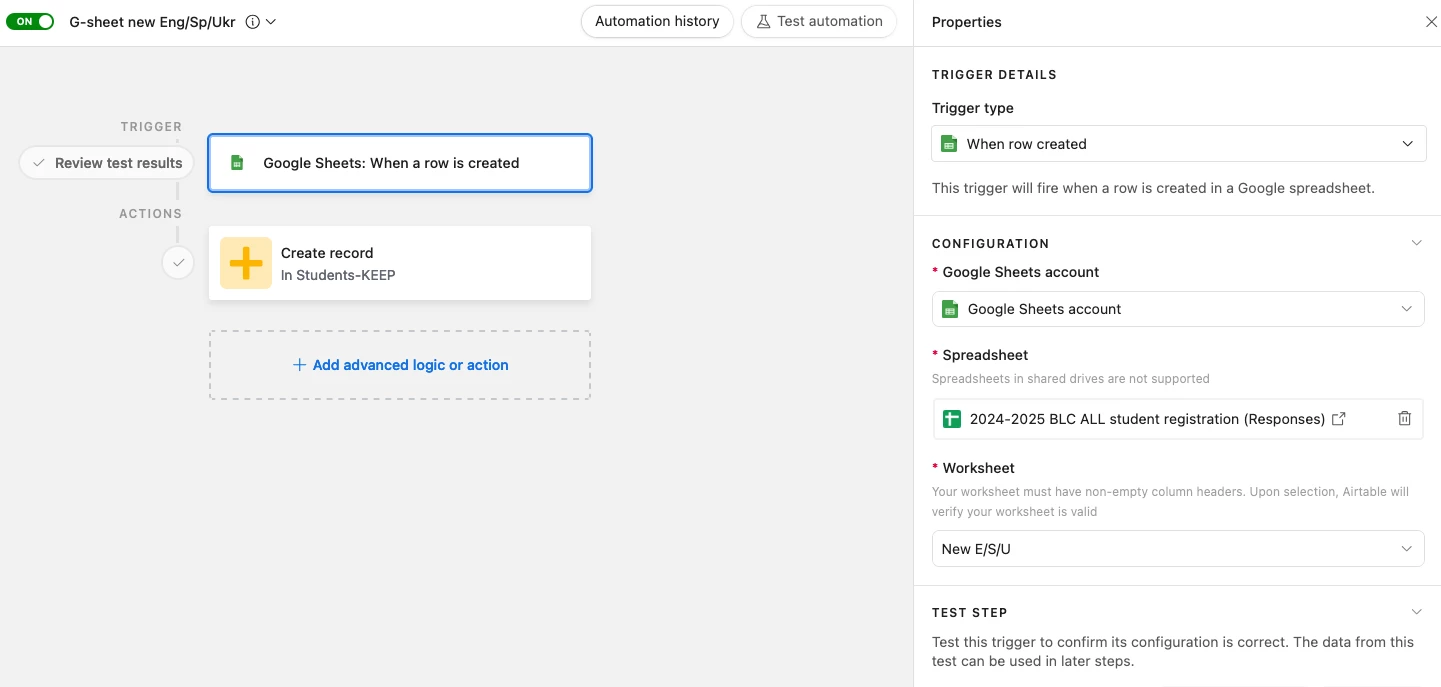Click the flask icon in Test automation
This screenshot has width=1441, height=687.
(764, 21)
